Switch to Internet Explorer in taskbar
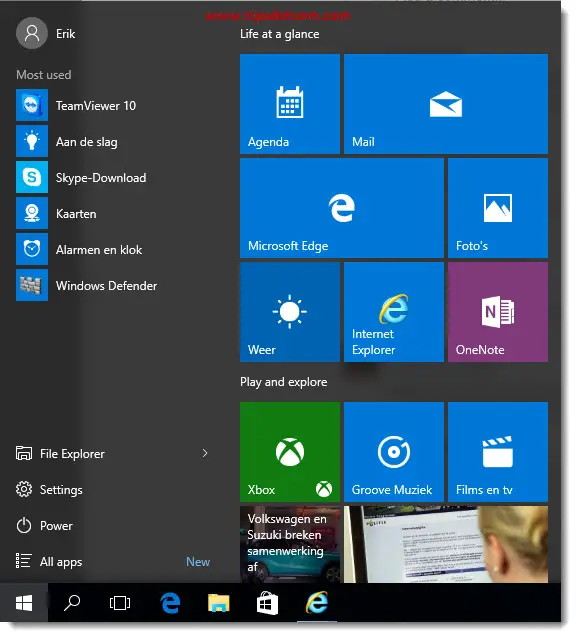The image size is (576, 637). 317,603
